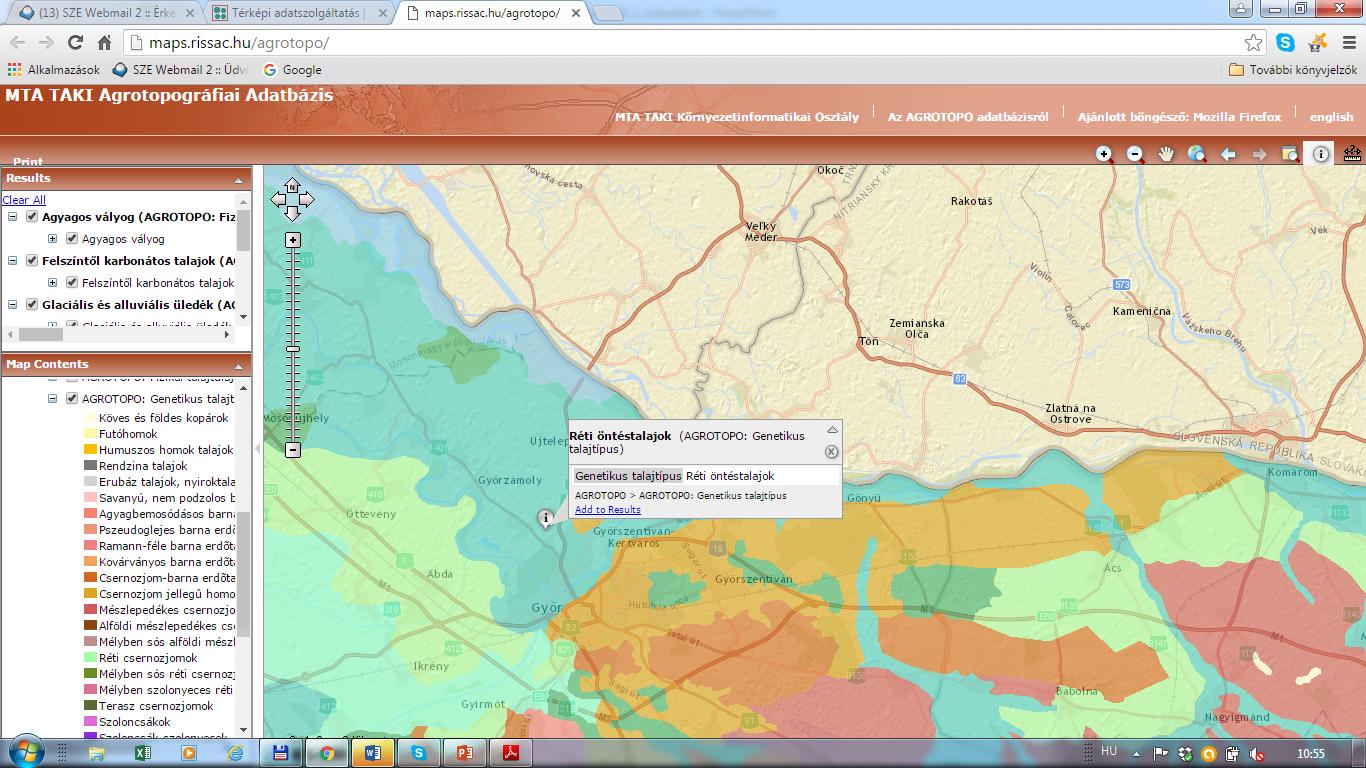This screenshot has height=768, width=1366.
Task: Collapse the Results panel
Action: tap(239, 180)
